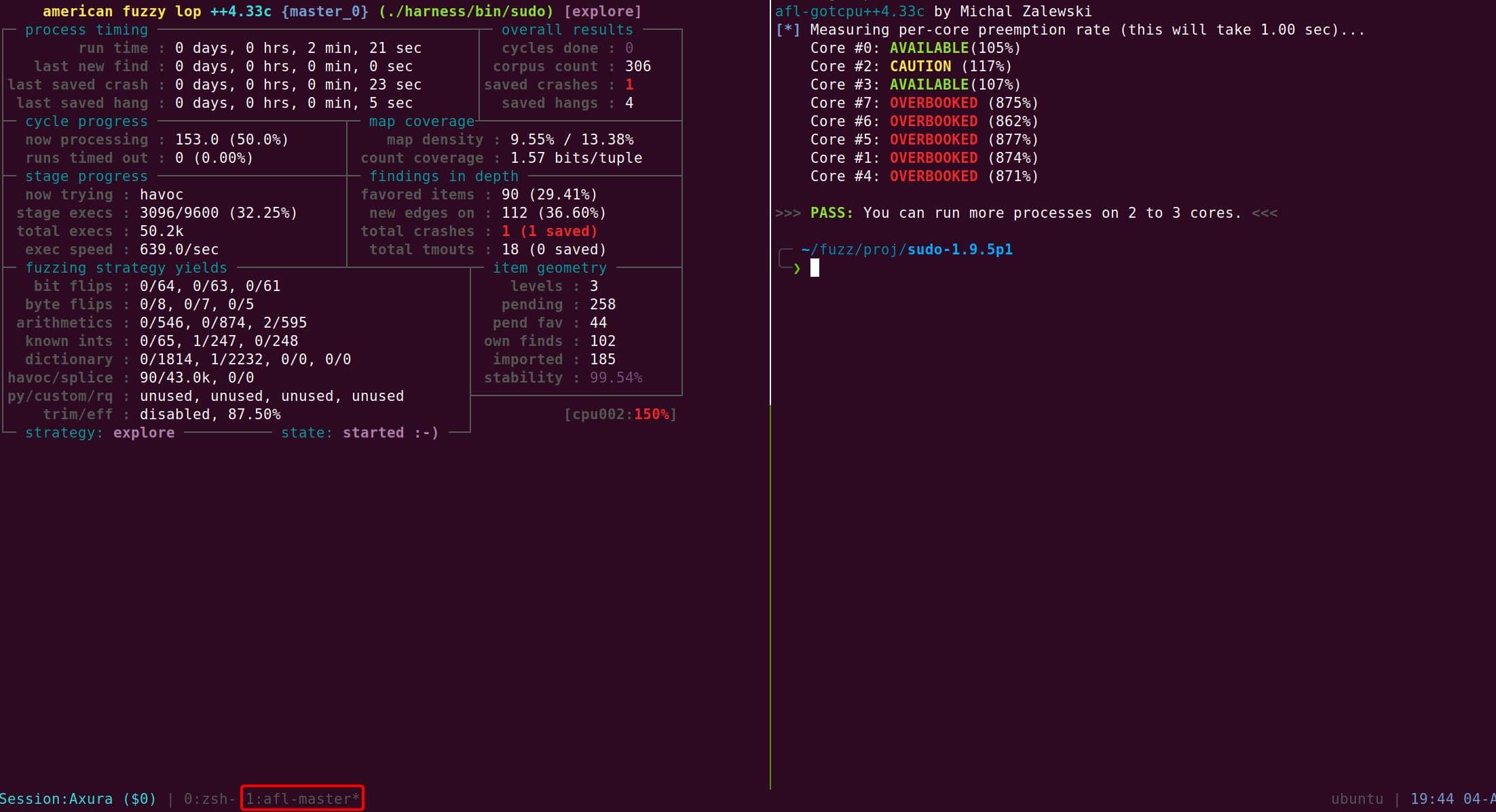Click the runs timed out 0 (0.00%) value
The width and height of the screenshot is (1496, 812).
(x=214, y=157)
